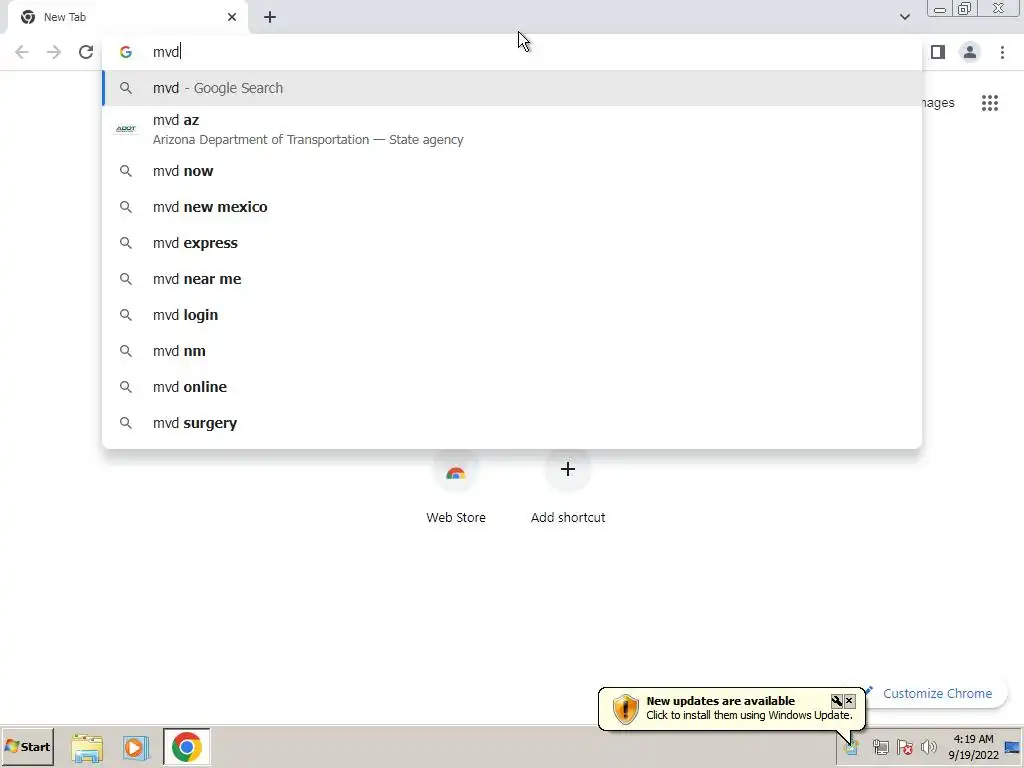Select the 'mvd login' suggestion
This screenshot has width=1024, height=768.
tap(512, 315)
